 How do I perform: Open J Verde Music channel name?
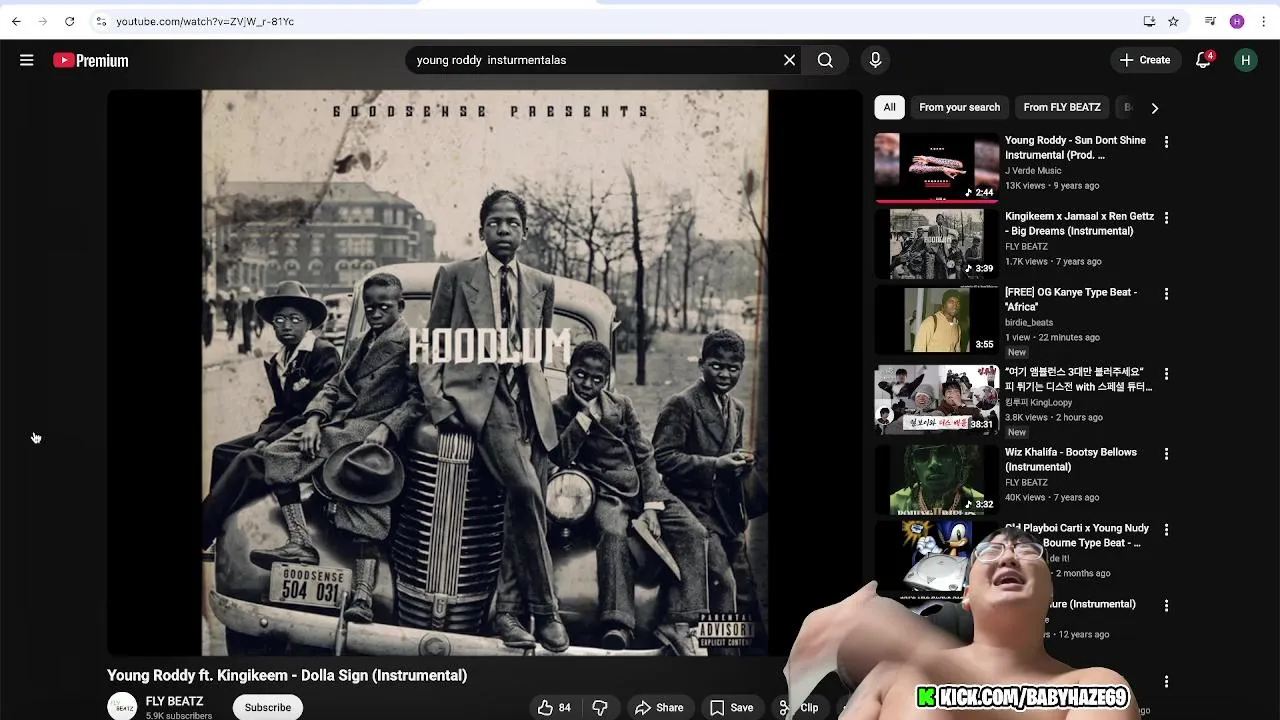click(1033, 171)
